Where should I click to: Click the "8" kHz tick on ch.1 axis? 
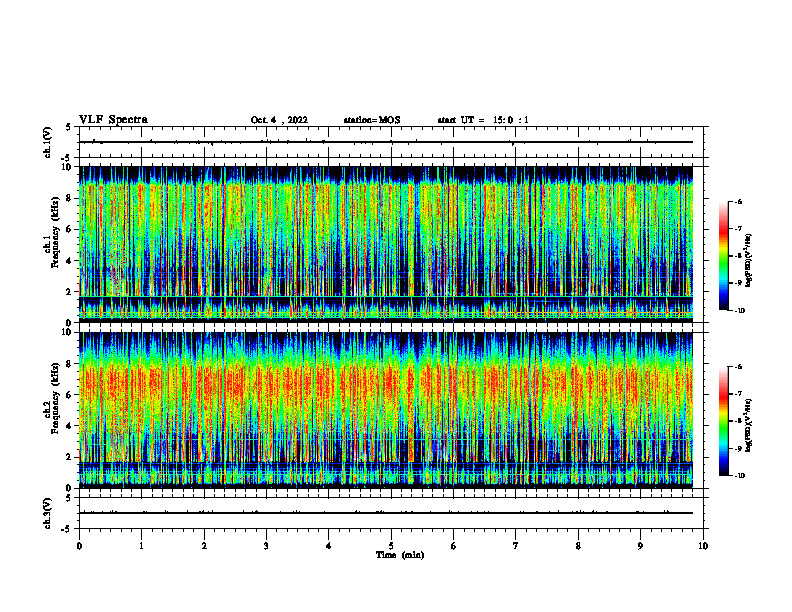(x=70, y=198)
